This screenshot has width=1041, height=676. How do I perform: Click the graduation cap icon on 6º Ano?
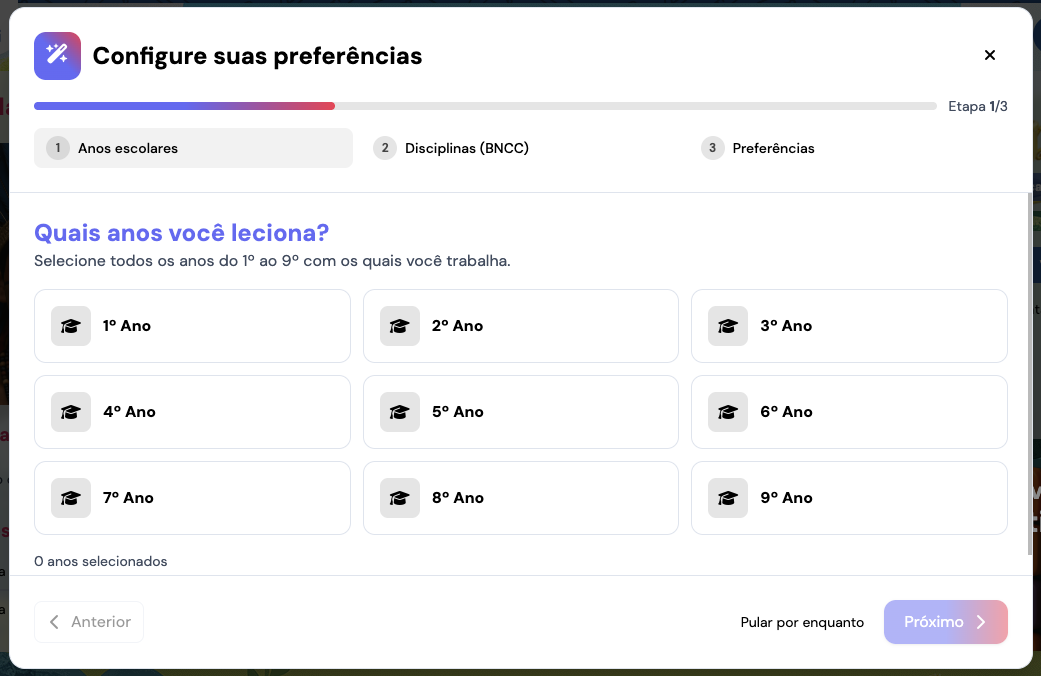click(727, 412)
